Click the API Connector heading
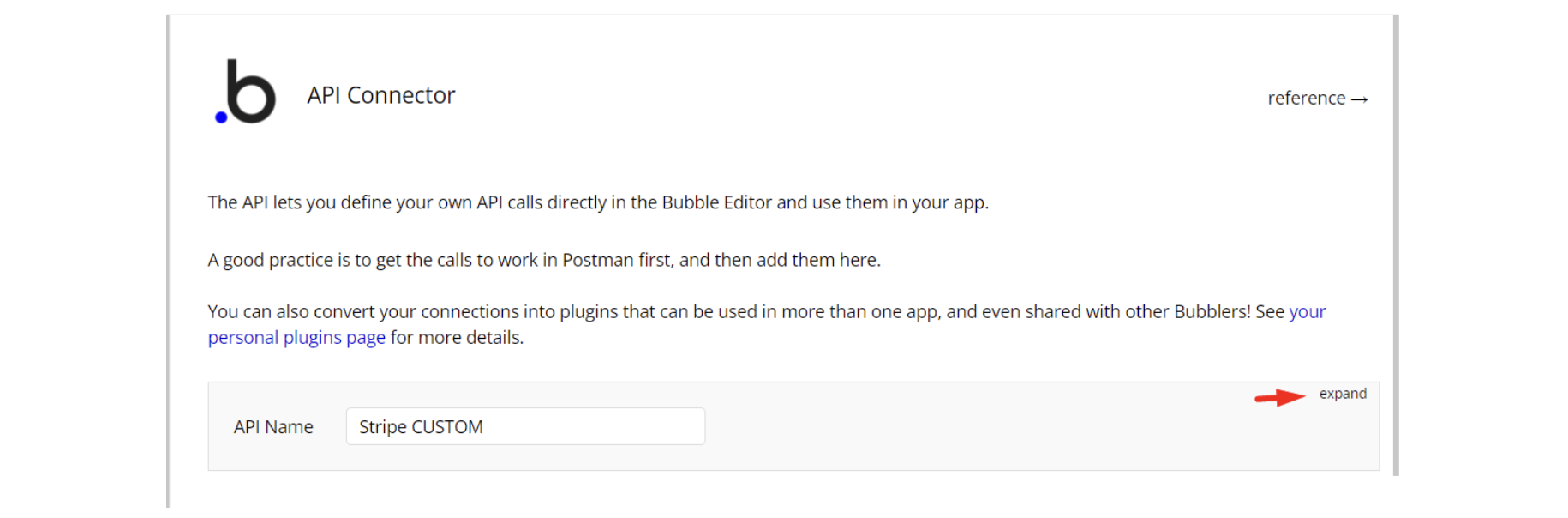This screenshot has height=518, width=1568. pyautogui.click(x=381, y=95)
